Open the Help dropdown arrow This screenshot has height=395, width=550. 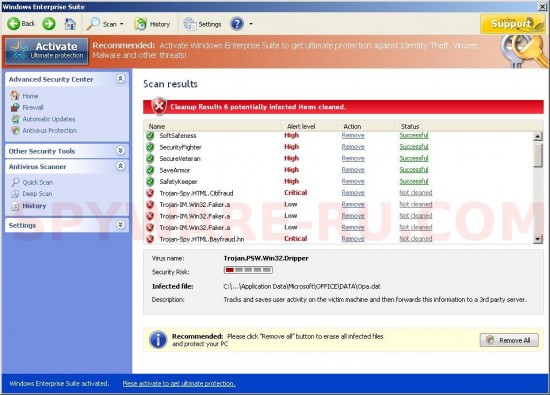point(251,24)
